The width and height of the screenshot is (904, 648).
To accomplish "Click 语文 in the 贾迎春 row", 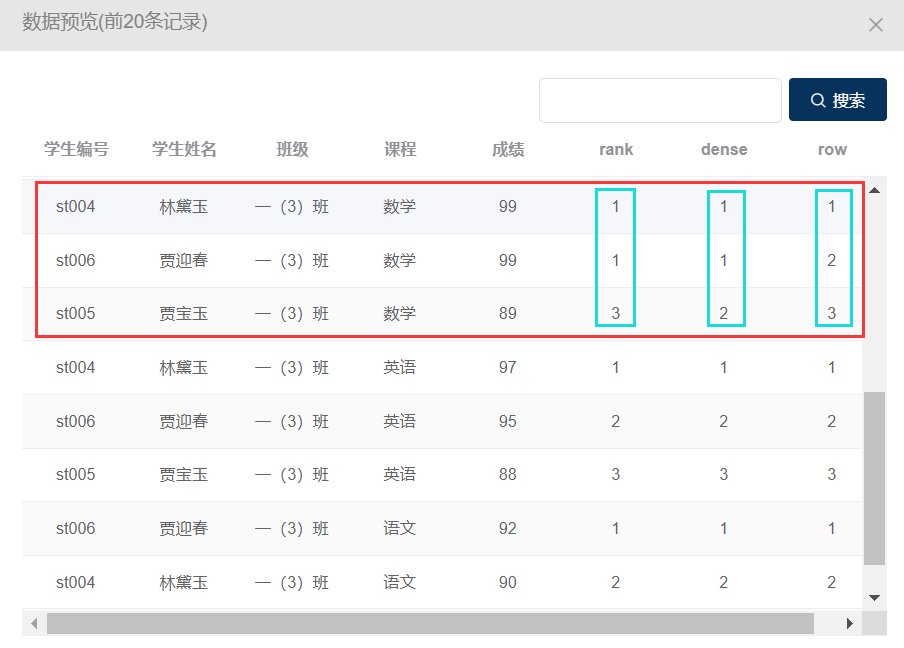I will 399,528.
